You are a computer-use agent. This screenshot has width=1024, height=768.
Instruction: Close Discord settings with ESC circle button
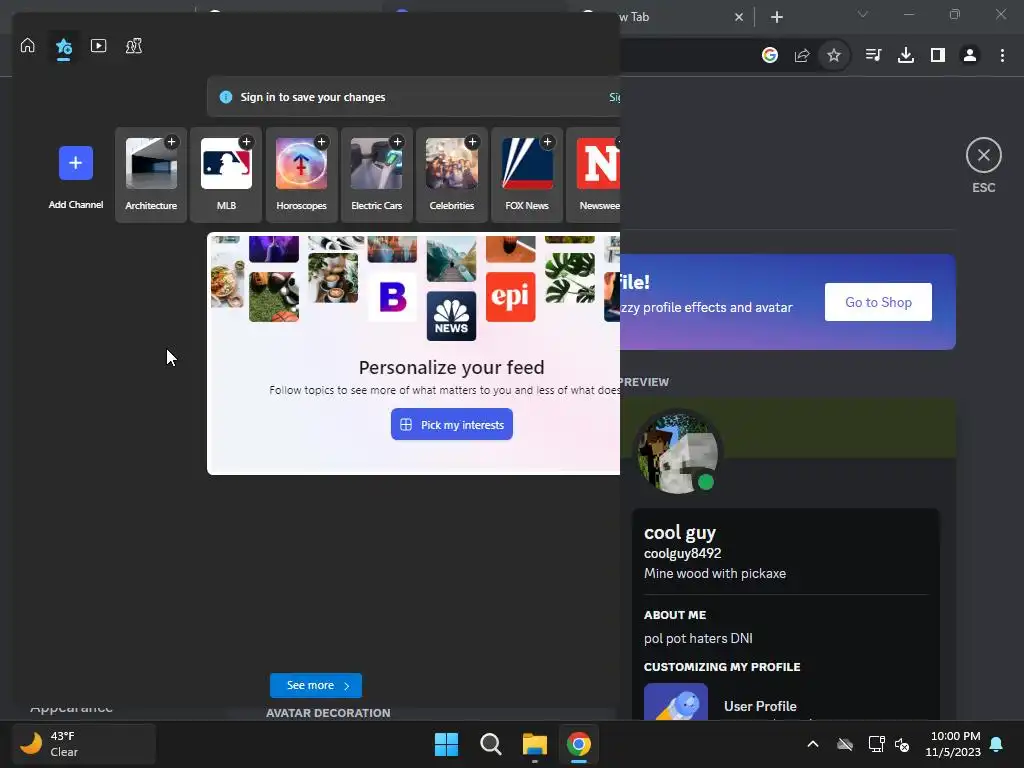point(984,155)
